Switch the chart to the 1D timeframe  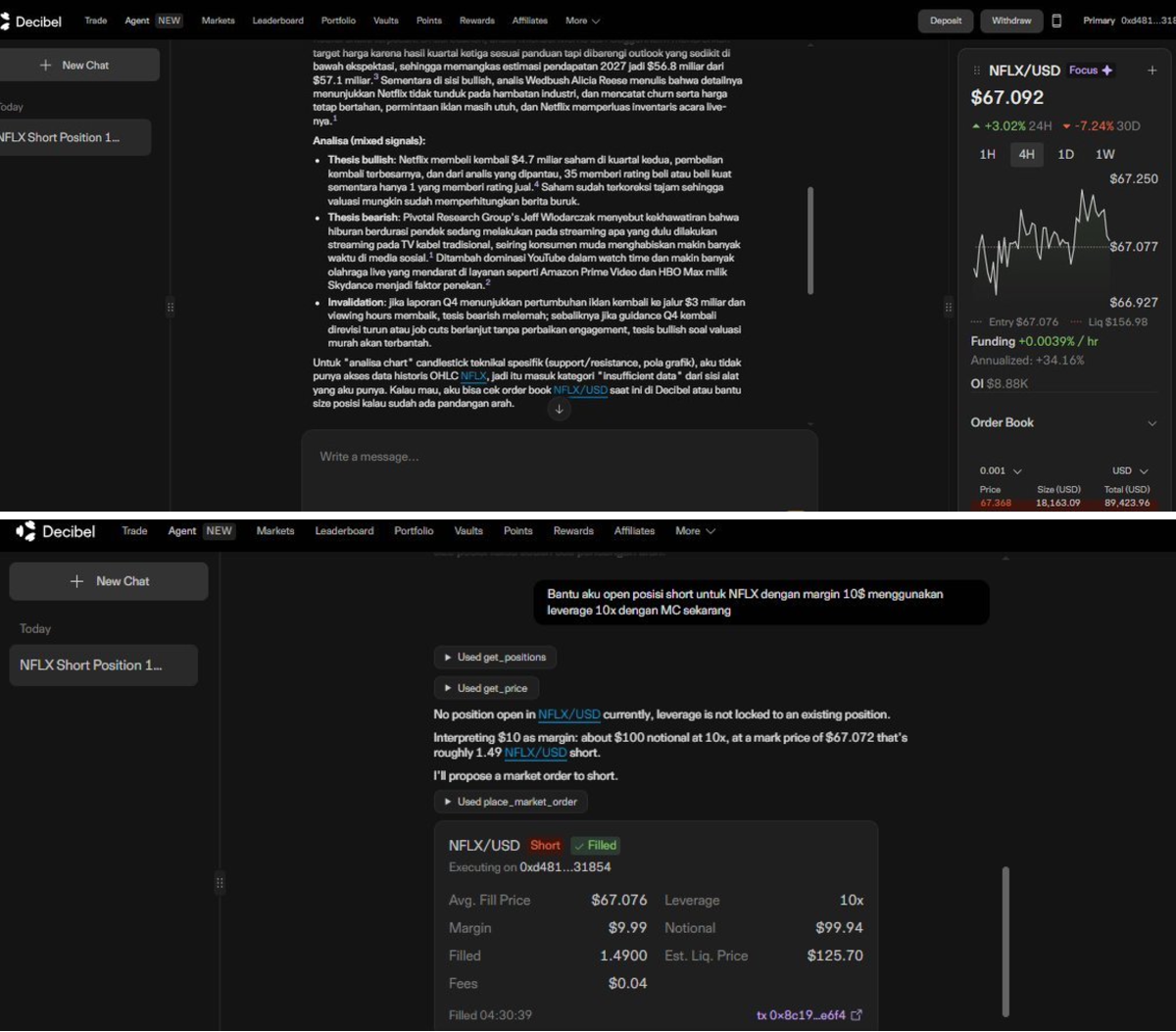[x=1065, y=154]
